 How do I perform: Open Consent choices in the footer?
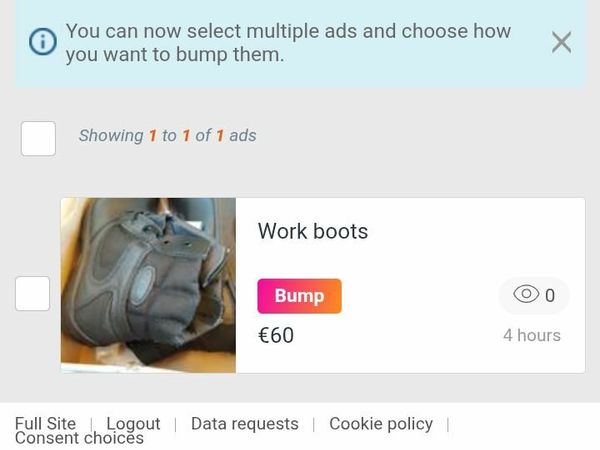pos(79,439)
